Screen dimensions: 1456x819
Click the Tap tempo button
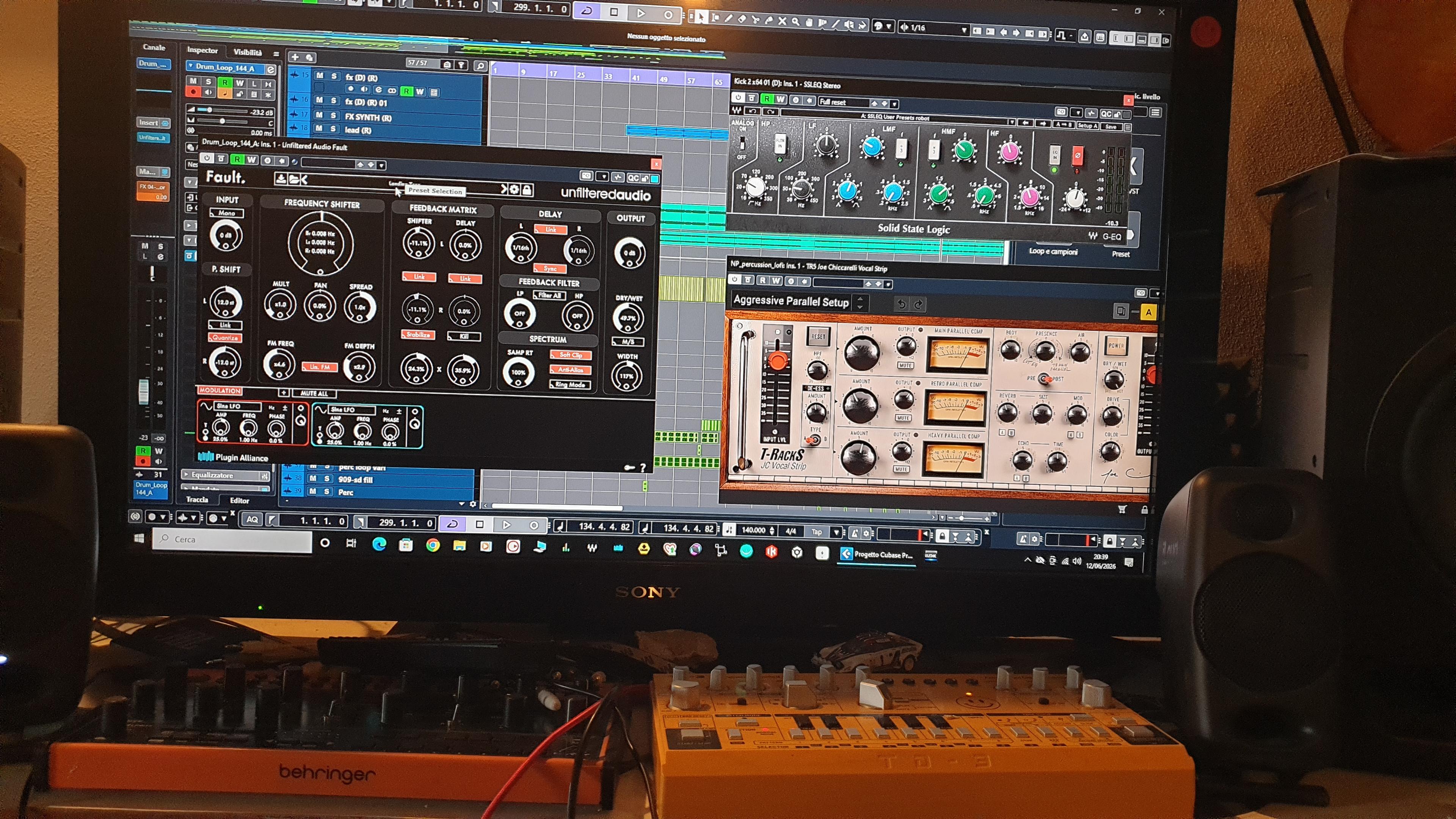click(817, 532)
